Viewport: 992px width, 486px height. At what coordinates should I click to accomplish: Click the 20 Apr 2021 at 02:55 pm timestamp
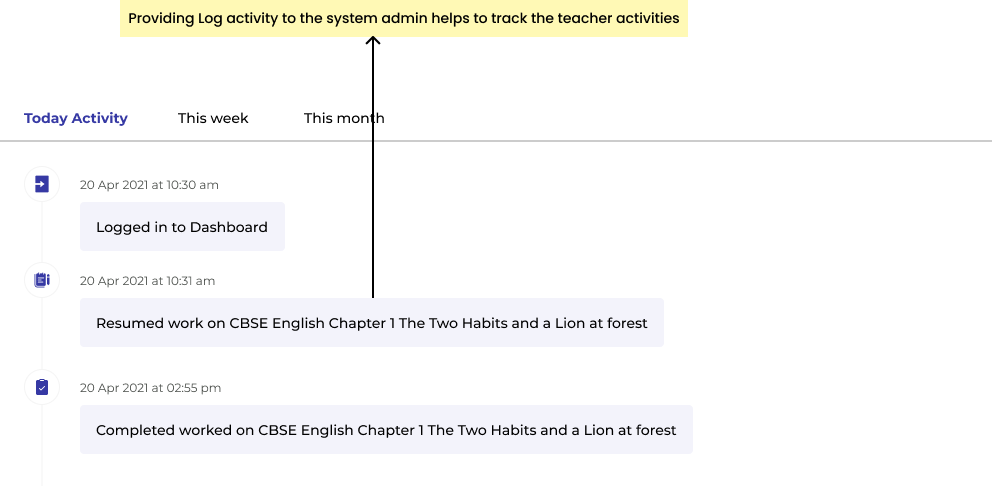point(151,388)
